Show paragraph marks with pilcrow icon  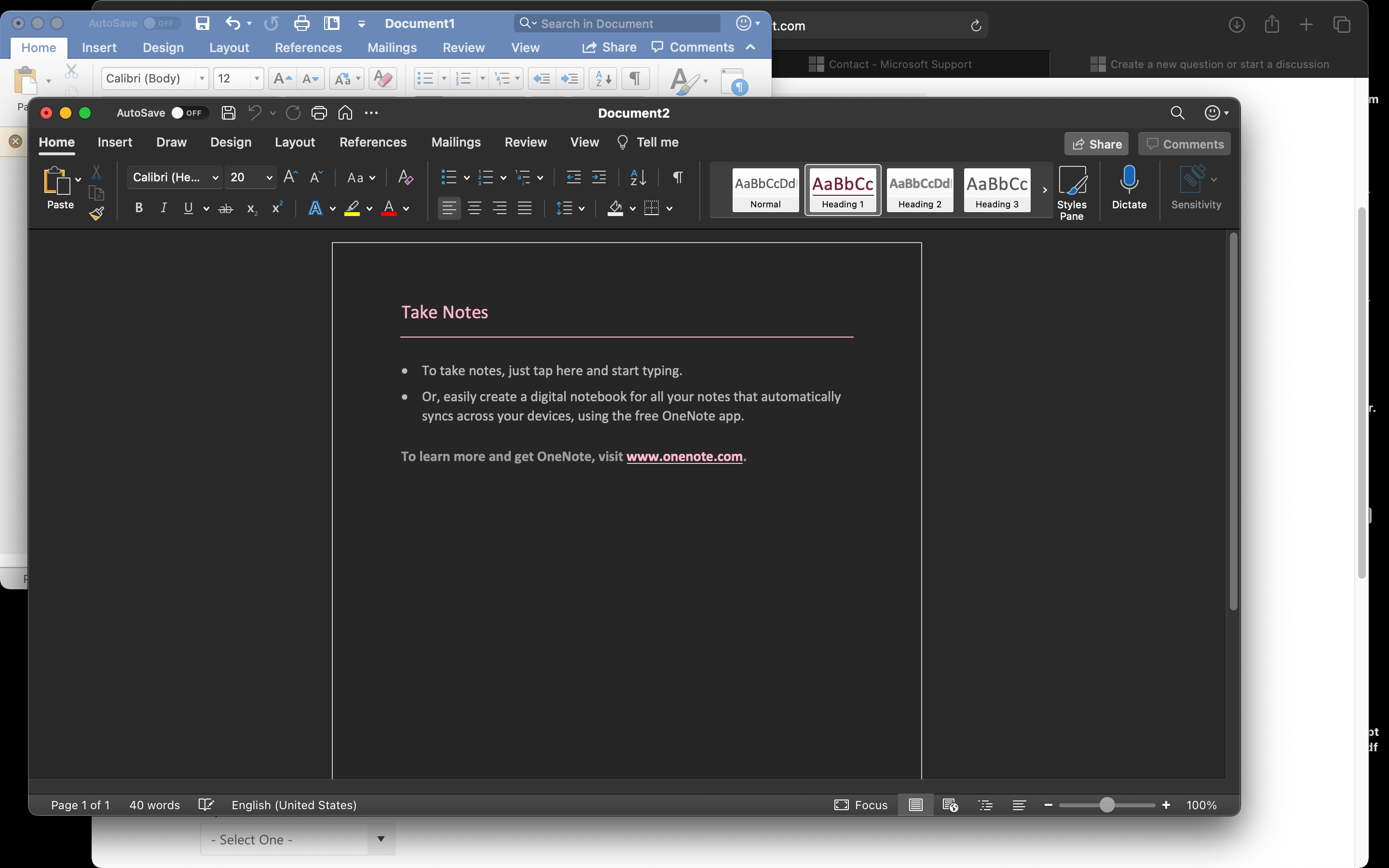677,177
